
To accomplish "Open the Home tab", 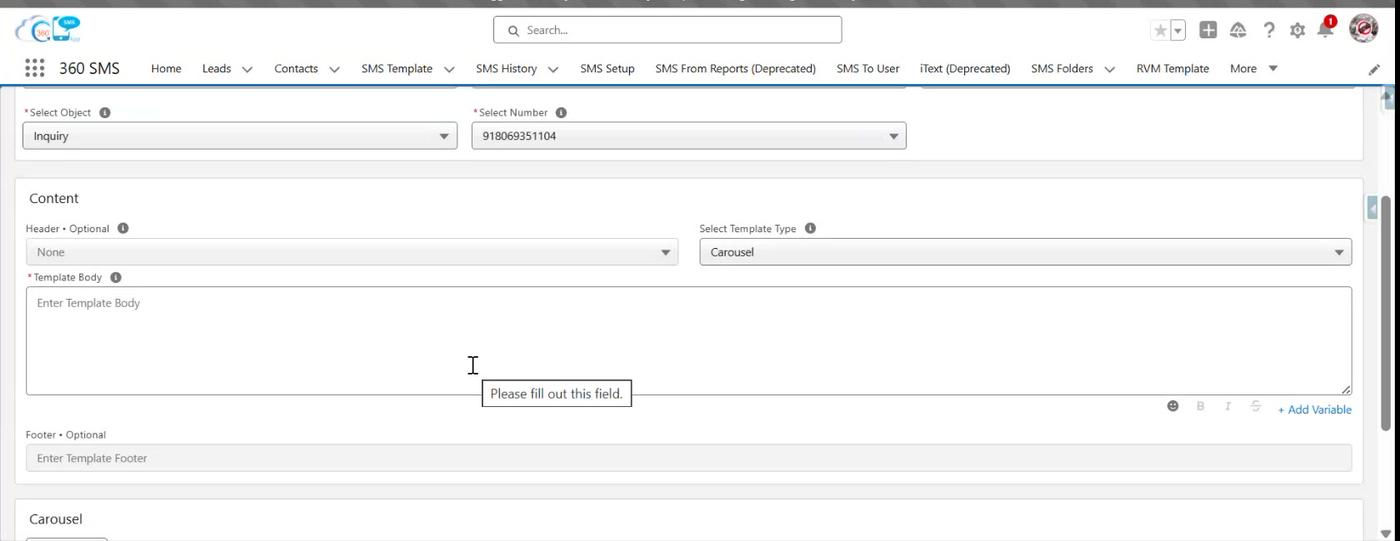I will click(166, 69).
